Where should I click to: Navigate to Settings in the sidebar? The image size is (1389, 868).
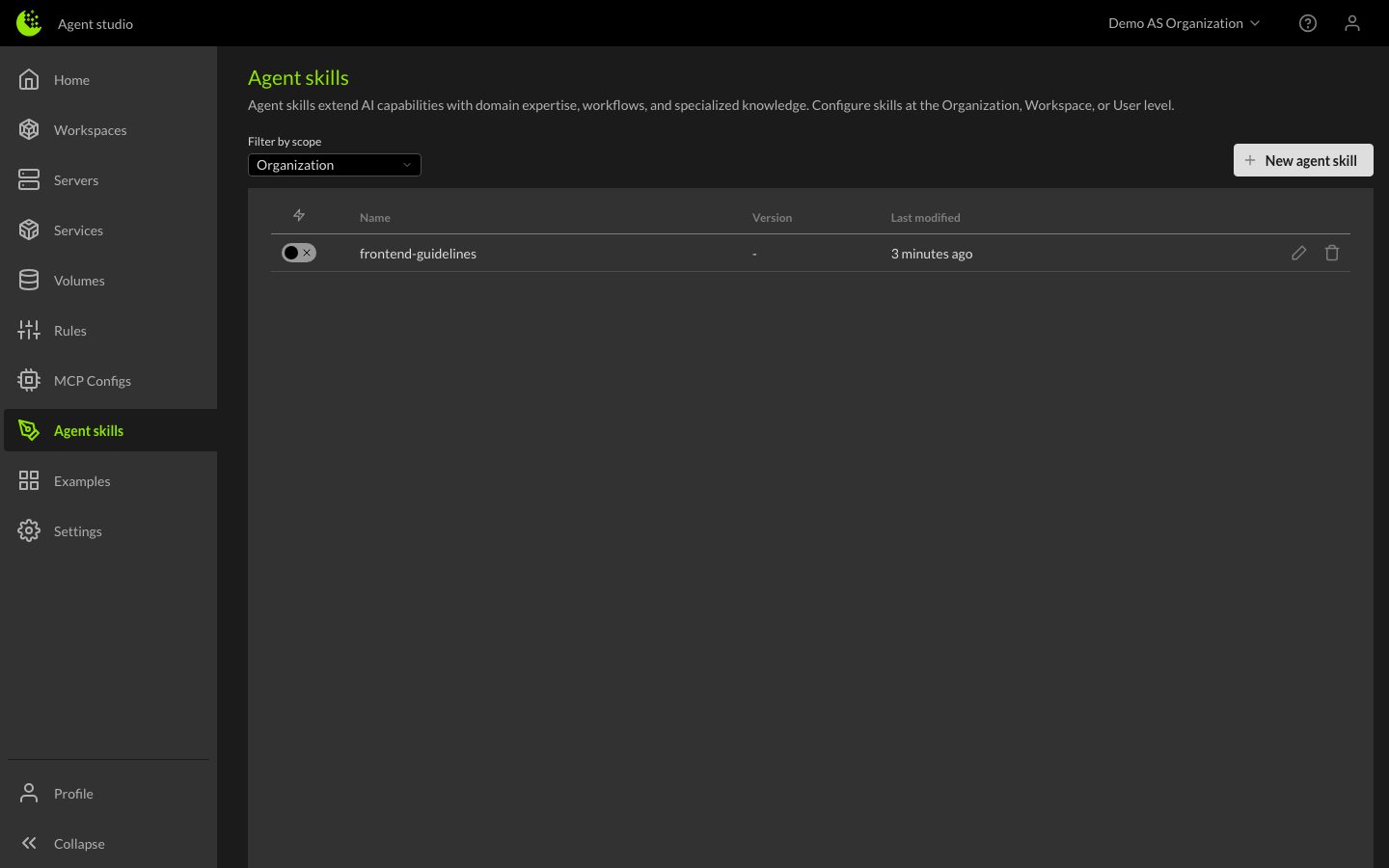click(x=77, y=531)
